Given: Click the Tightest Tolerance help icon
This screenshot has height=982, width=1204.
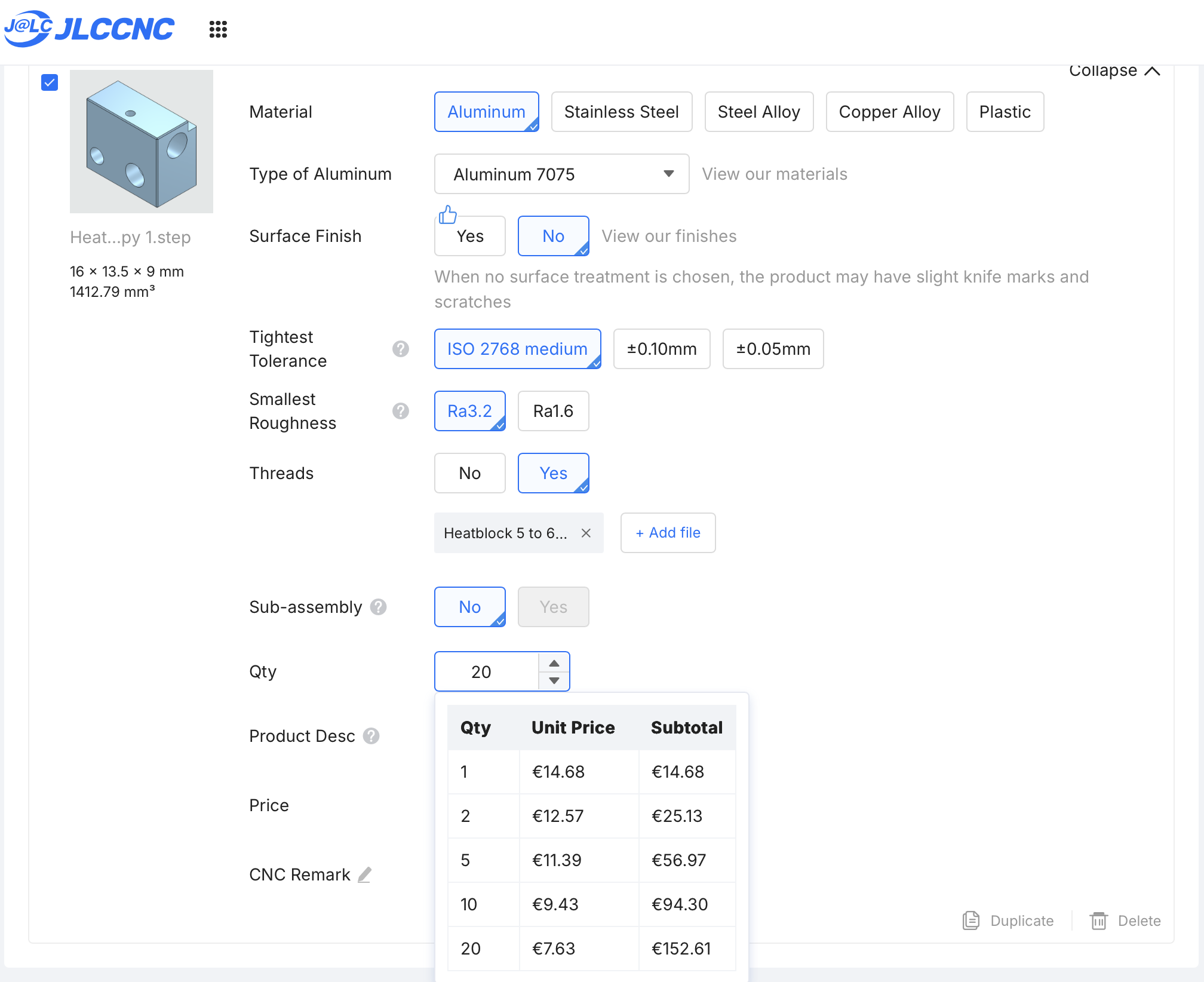Looking at the screenshot, I should [x=400, y=349].
